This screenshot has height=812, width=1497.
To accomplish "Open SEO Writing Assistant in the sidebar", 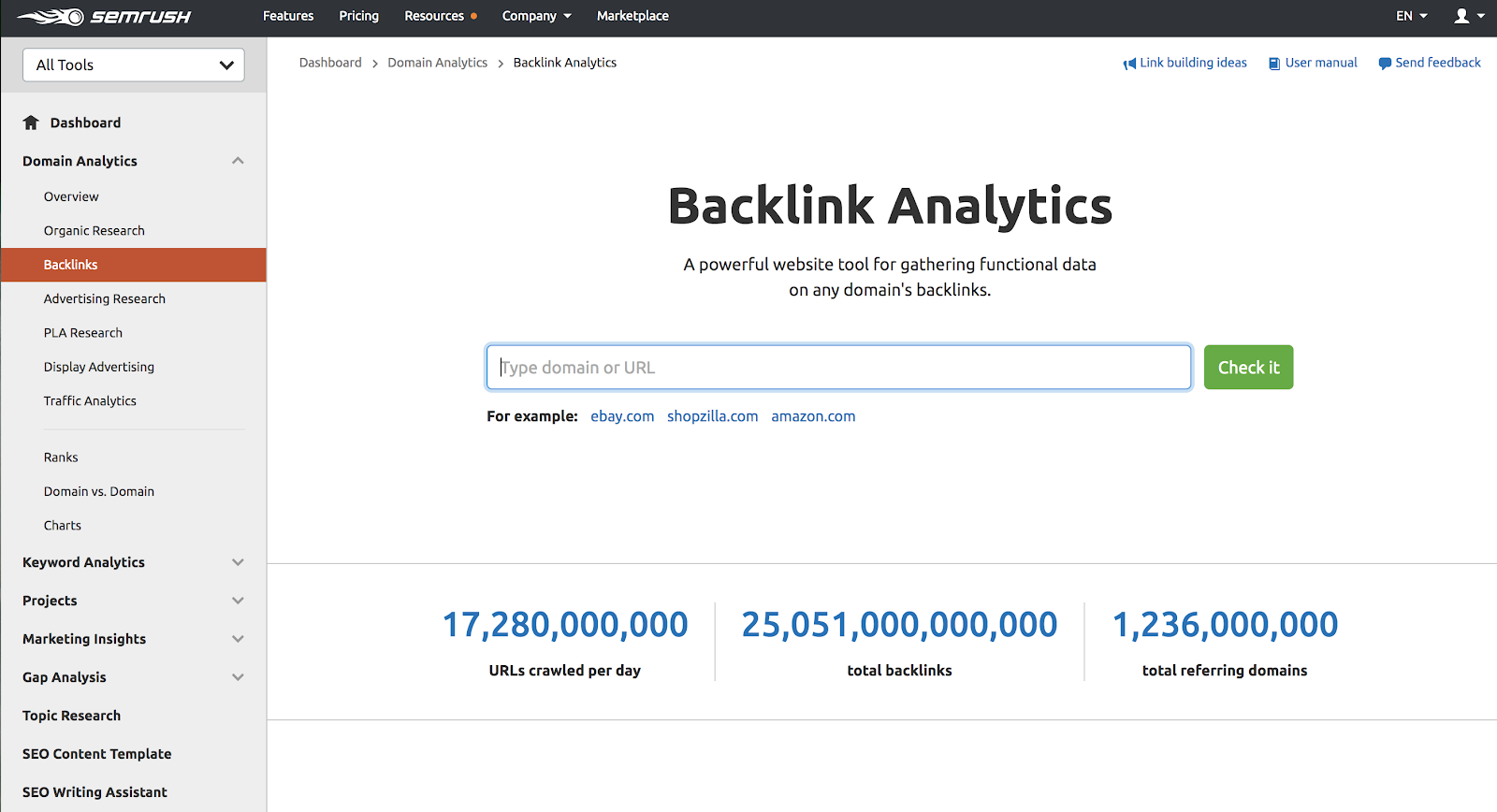I will click(94, 792).
